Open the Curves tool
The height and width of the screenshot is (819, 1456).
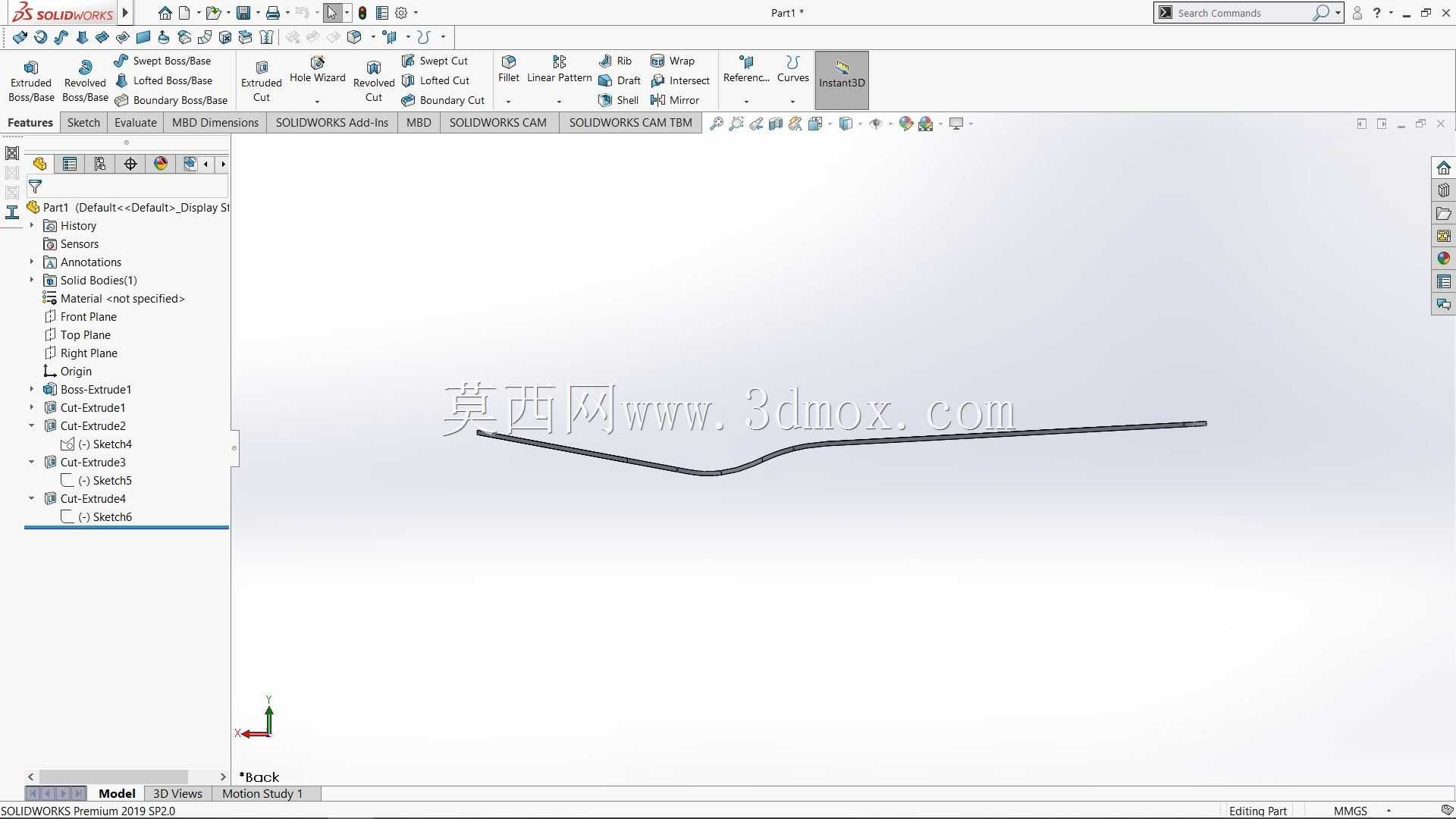pos(792,70)
